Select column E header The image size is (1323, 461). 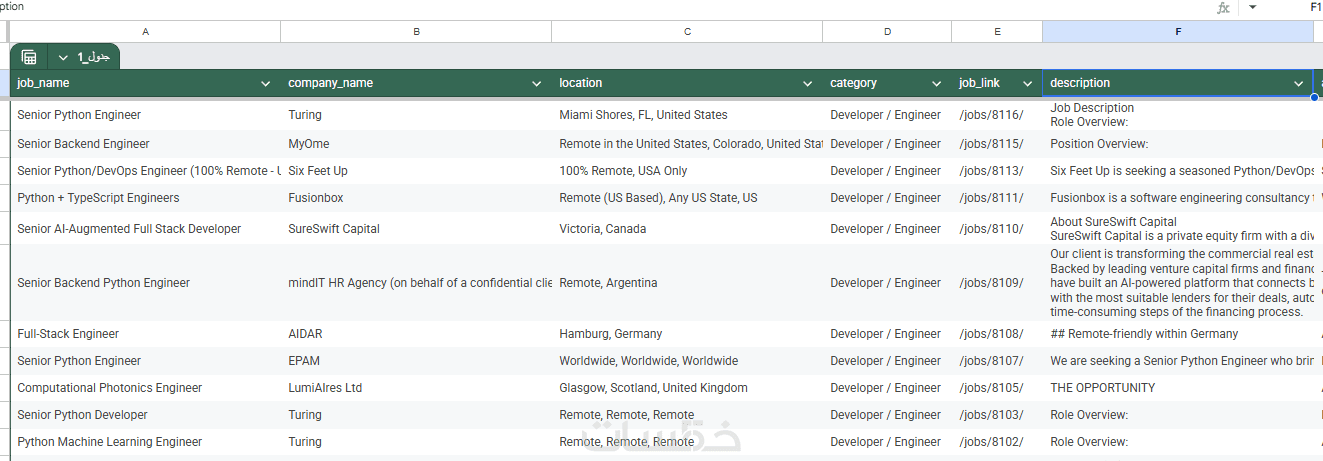[x=997, y=32]
